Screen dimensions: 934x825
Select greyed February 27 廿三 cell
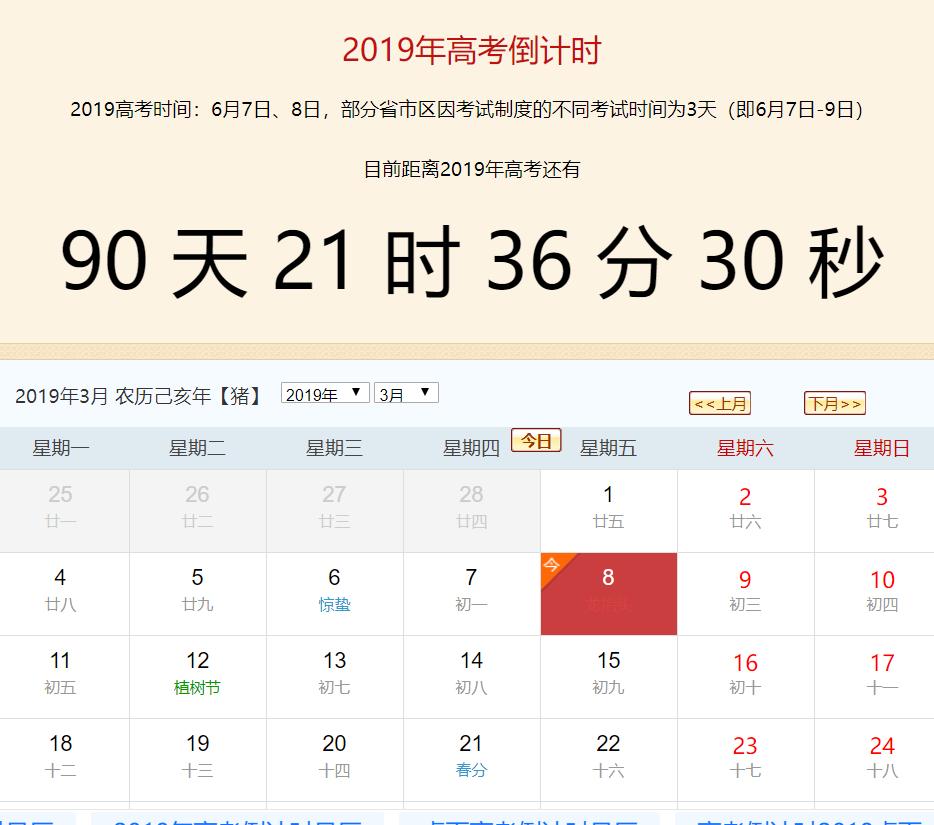tap(335, 511)
